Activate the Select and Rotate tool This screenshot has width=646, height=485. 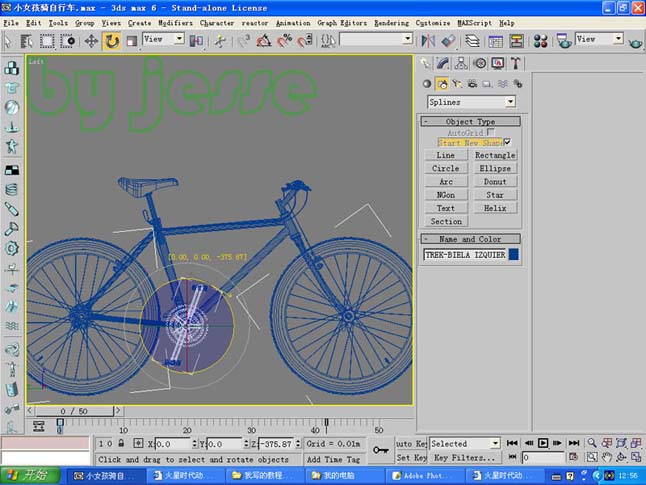[112, 41]
